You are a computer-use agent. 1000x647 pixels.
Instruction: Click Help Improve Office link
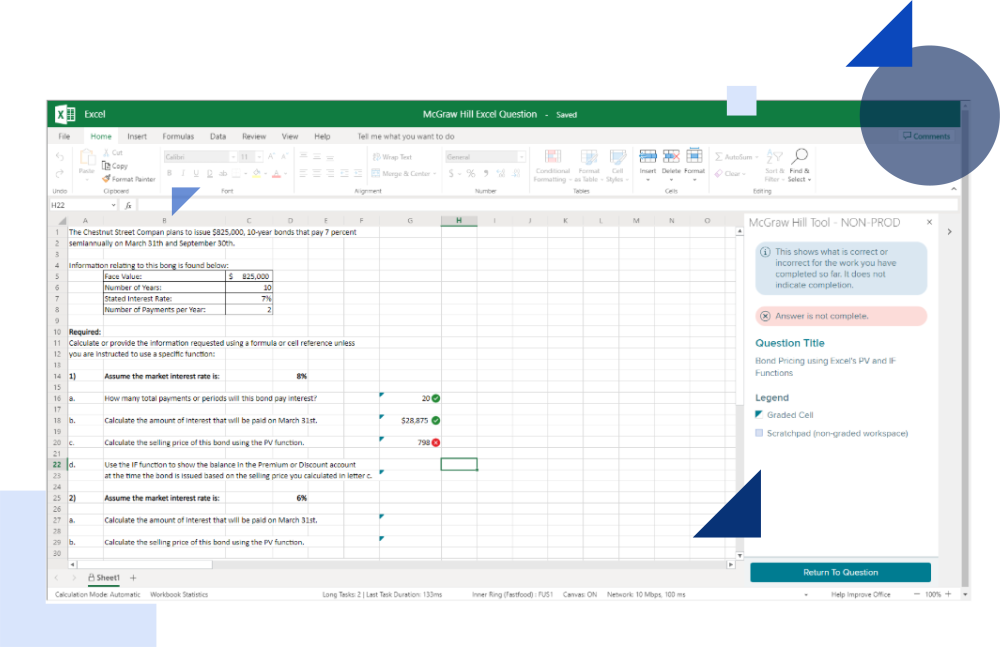coord(860,595)
